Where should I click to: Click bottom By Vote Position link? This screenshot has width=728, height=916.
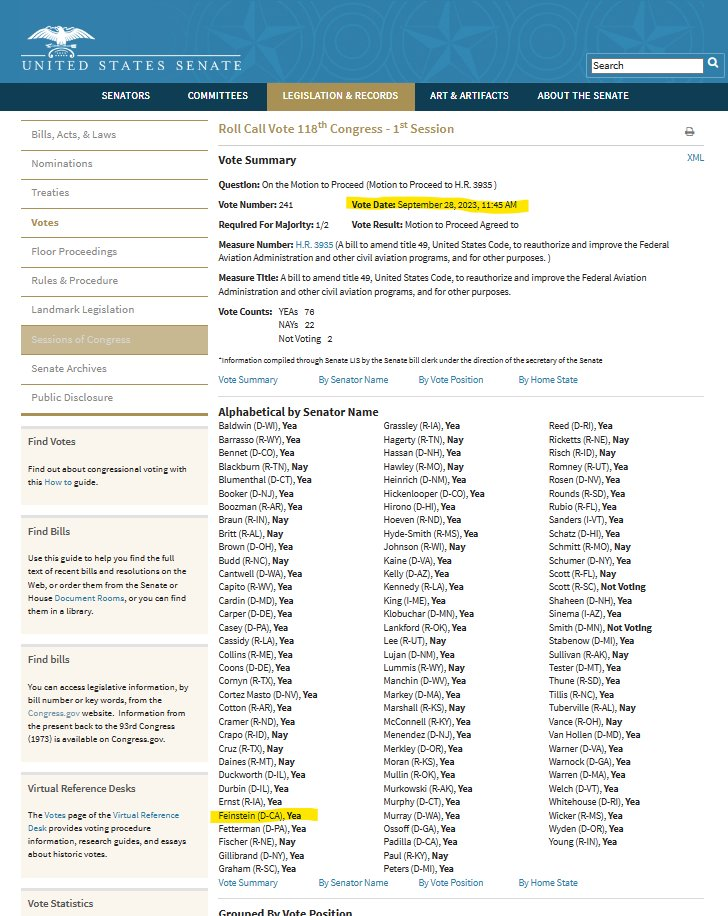point(450,883)
